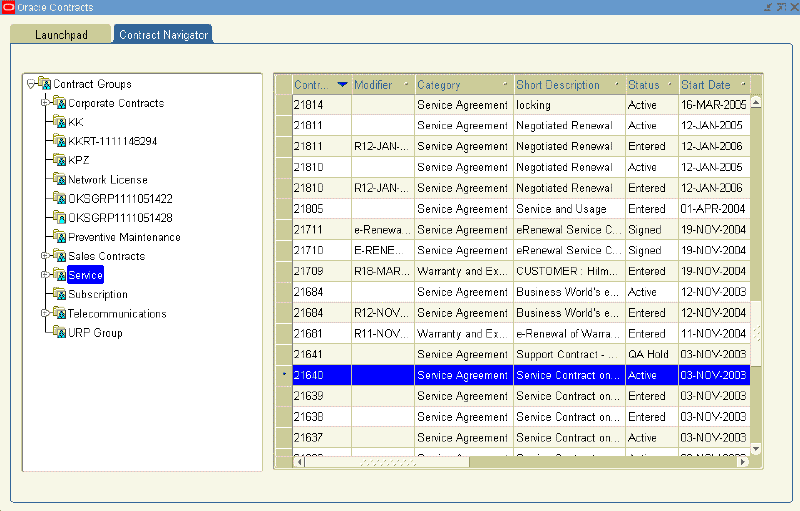The width and height of the screenshot is (800, 511).
Task: Click the 16-MAR-2005 start date cell
Action: (714, 105)
